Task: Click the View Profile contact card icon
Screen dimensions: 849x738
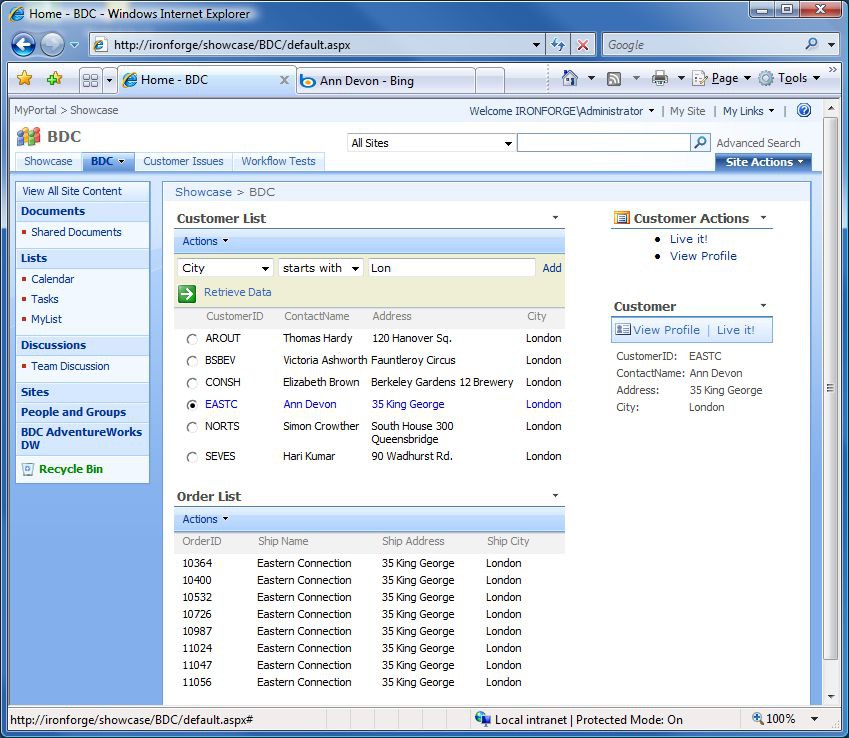Action: [623, 329]
